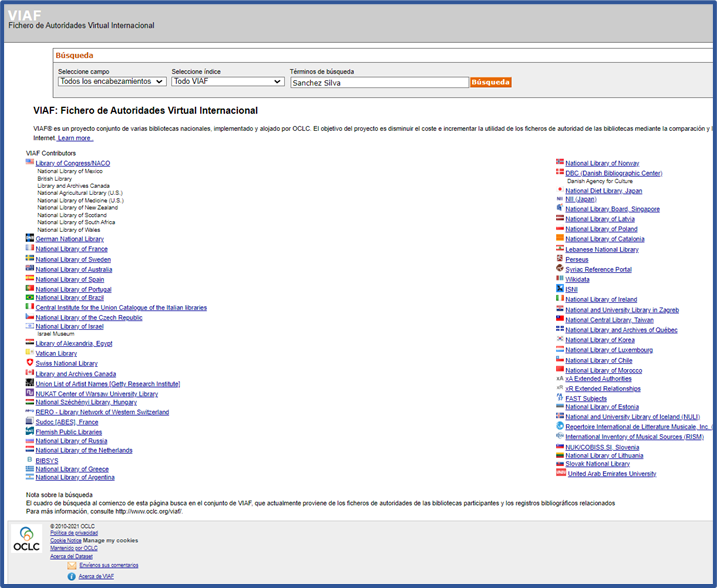
Task: Open the Política de privacidad link
Action: point(74,533)
